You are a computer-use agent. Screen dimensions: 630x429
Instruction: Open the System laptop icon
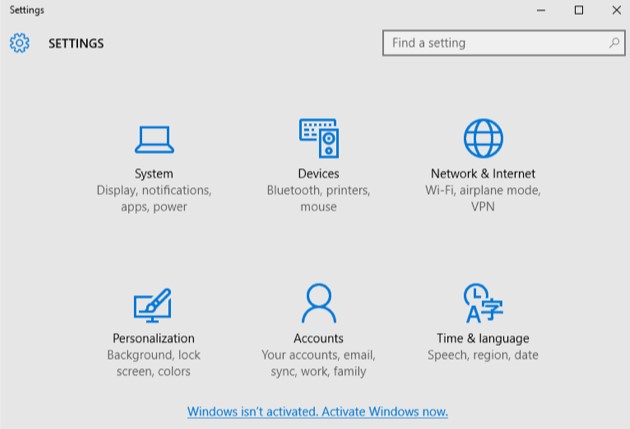[154, 139]
